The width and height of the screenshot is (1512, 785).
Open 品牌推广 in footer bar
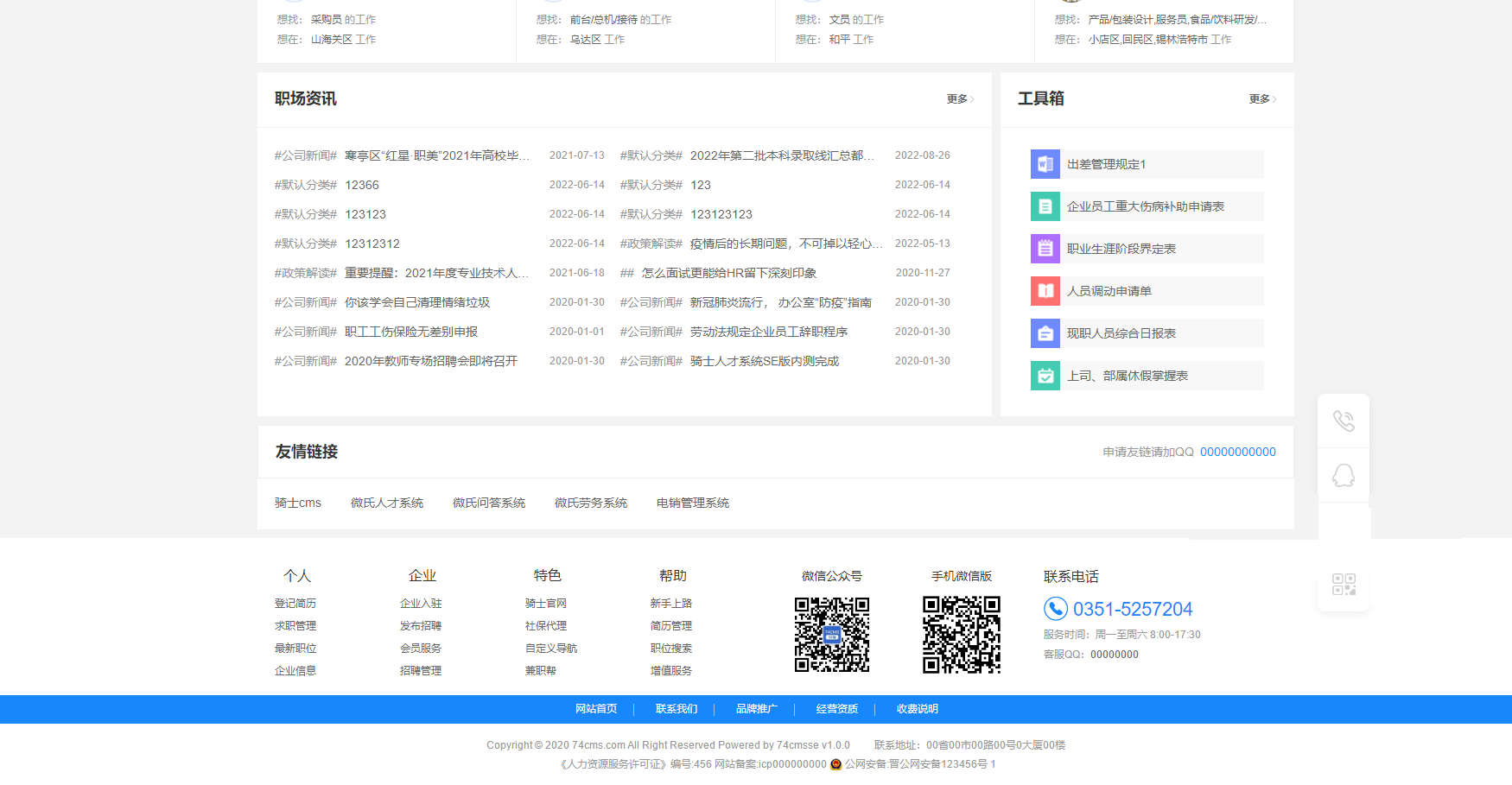coord(757,709)
